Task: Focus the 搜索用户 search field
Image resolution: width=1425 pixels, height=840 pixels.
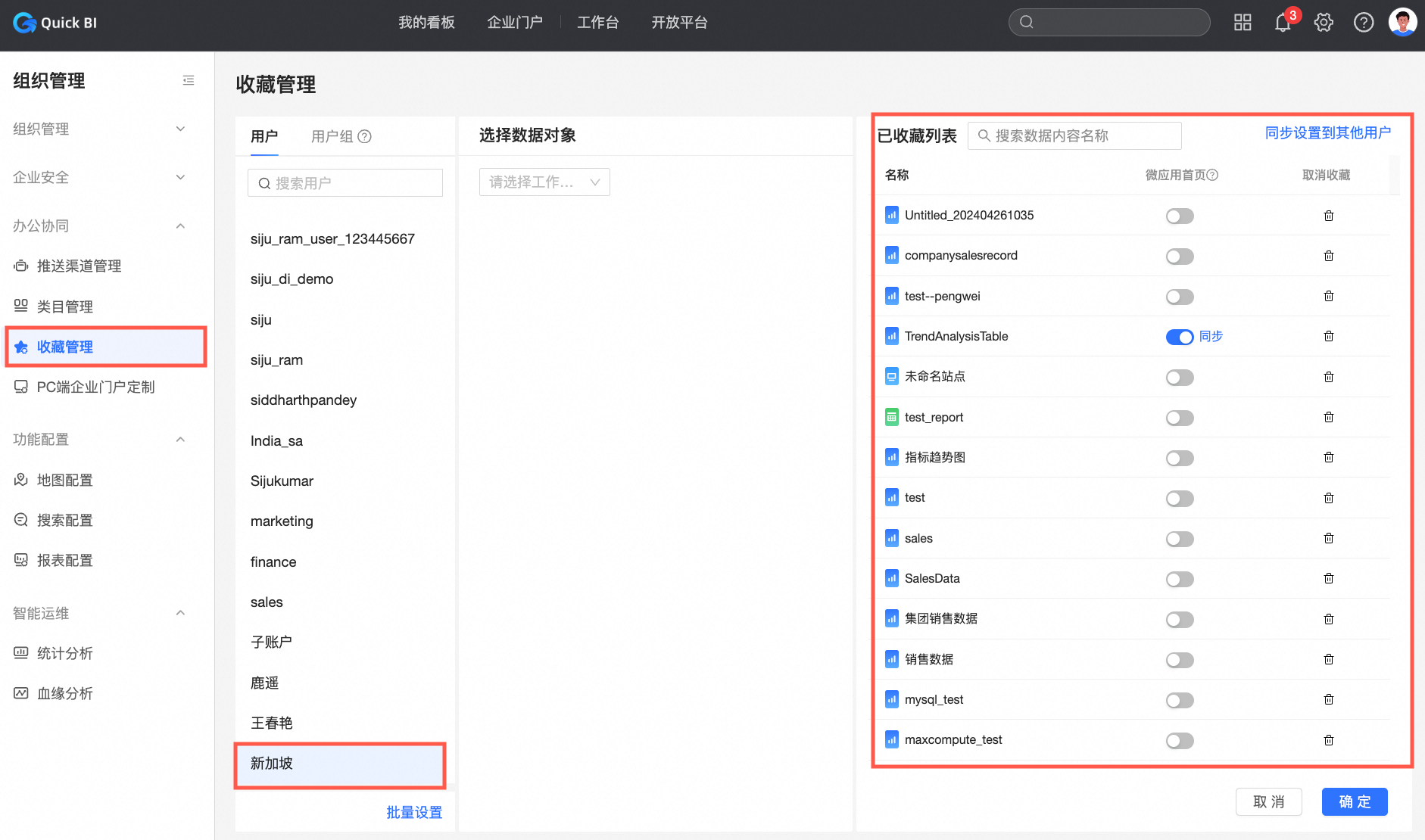Action: (345, 183)
